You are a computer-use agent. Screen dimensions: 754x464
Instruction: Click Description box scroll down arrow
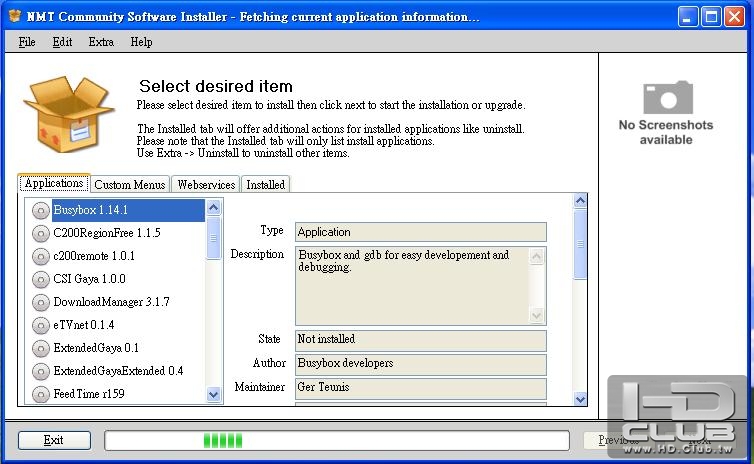[537, 315]
